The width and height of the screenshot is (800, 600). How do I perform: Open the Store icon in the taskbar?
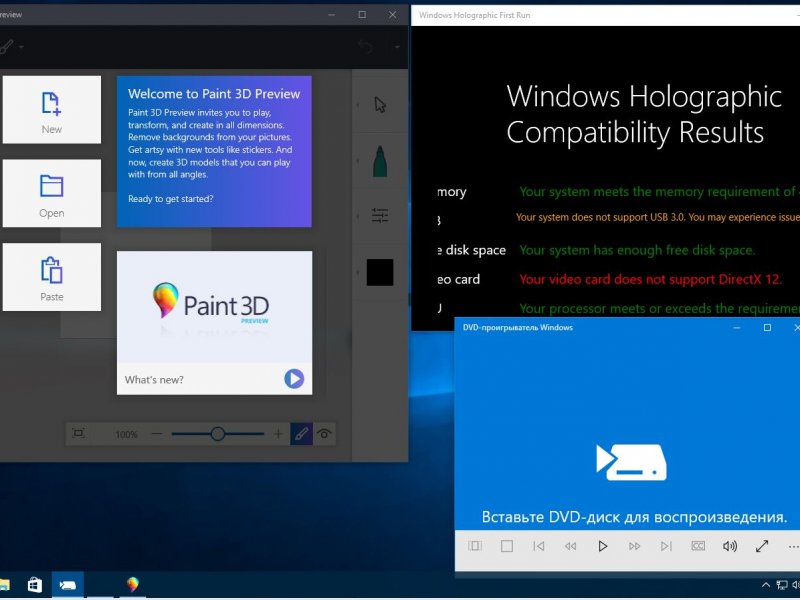tap(35, 585)
